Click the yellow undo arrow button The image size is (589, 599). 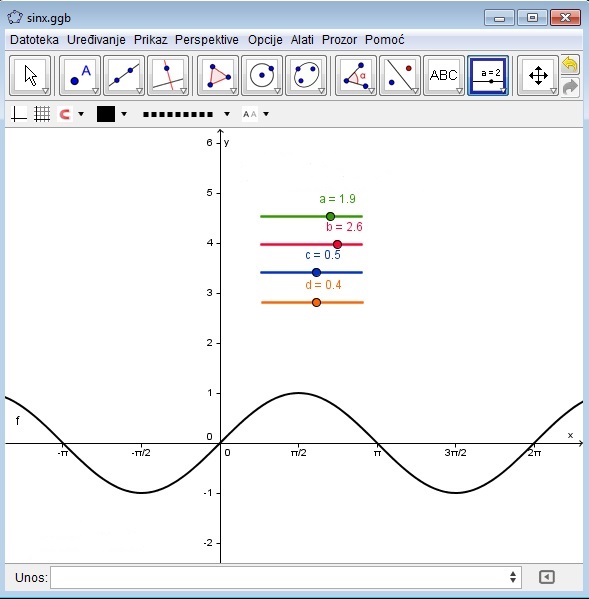tap(570, 64)
